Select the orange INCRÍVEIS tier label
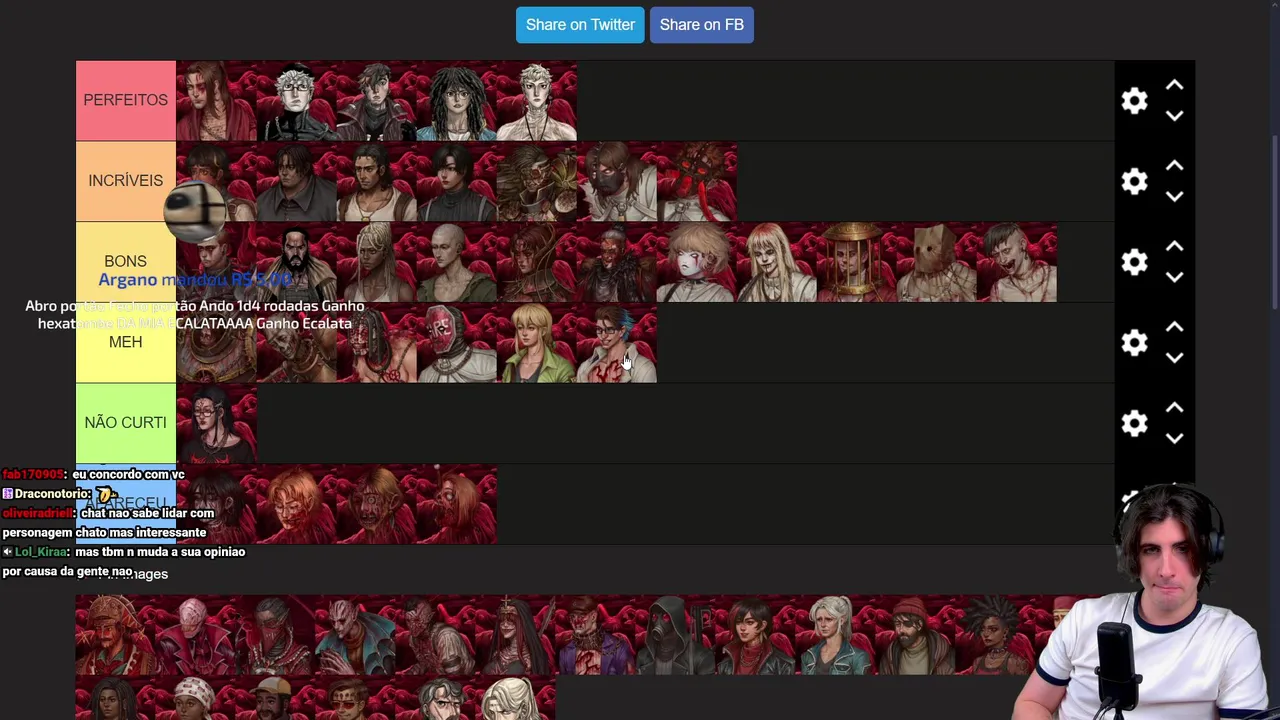The image size is (1280, 720). tap(126, 181)
